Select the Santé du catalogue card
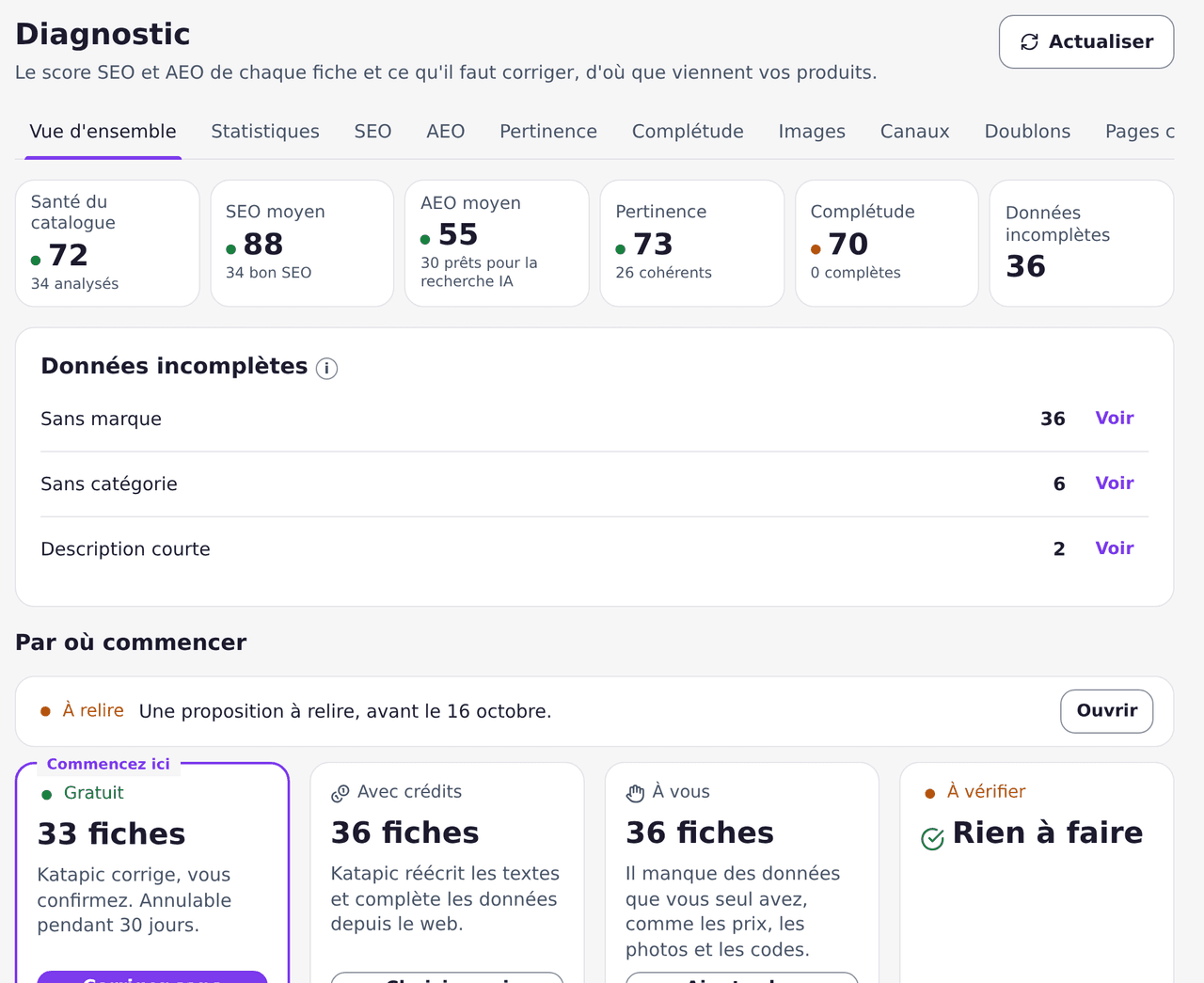This screenshot has width=1204, height=983. pyautogui.click(x=107, y=244)
